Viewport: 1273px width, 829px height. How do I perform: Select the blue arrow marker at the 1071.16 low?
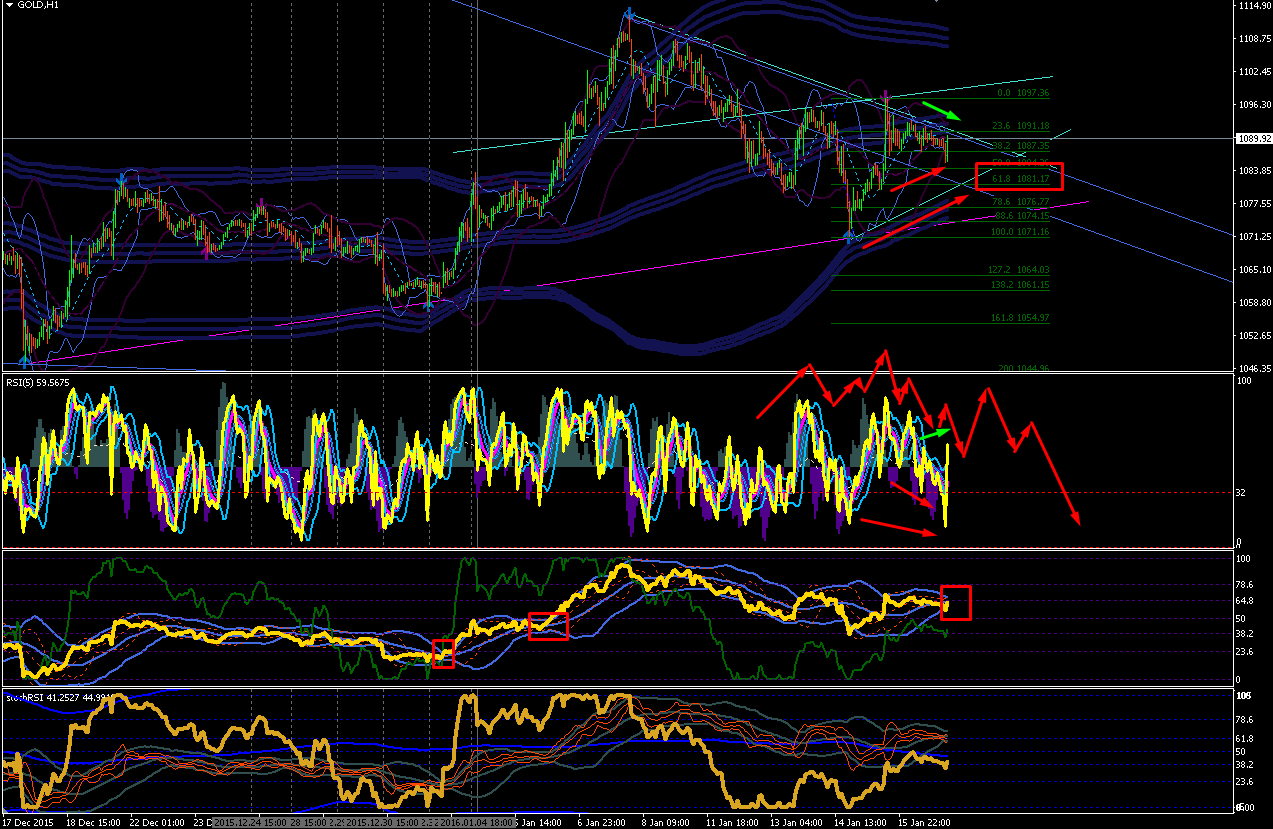tap(850, 237)
